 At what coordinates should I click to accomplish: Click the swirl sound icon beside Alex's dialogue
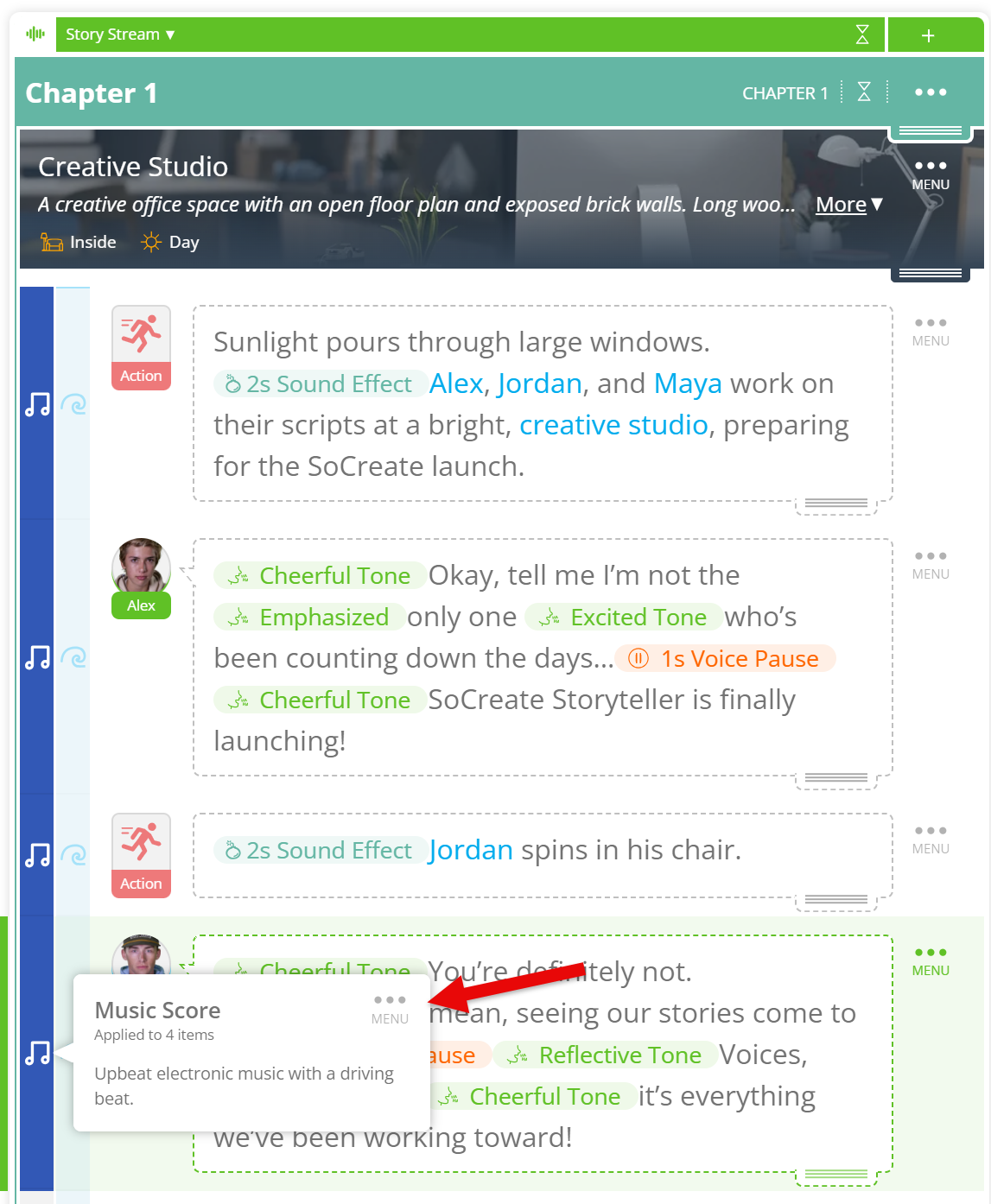[73, 658]
